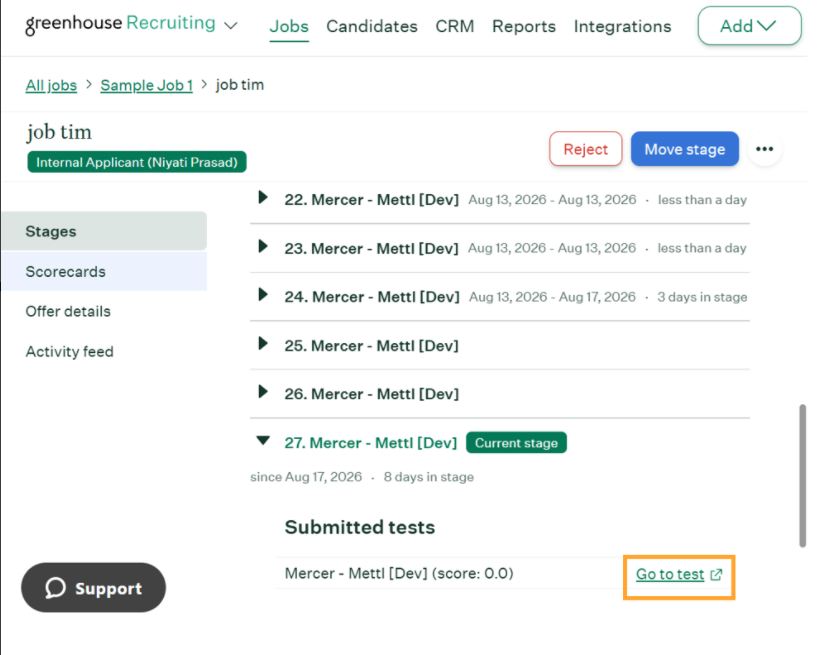Click '8 days in stage' text
The height and width of the screenshot is (655, 828).
(x=428, y=477)
